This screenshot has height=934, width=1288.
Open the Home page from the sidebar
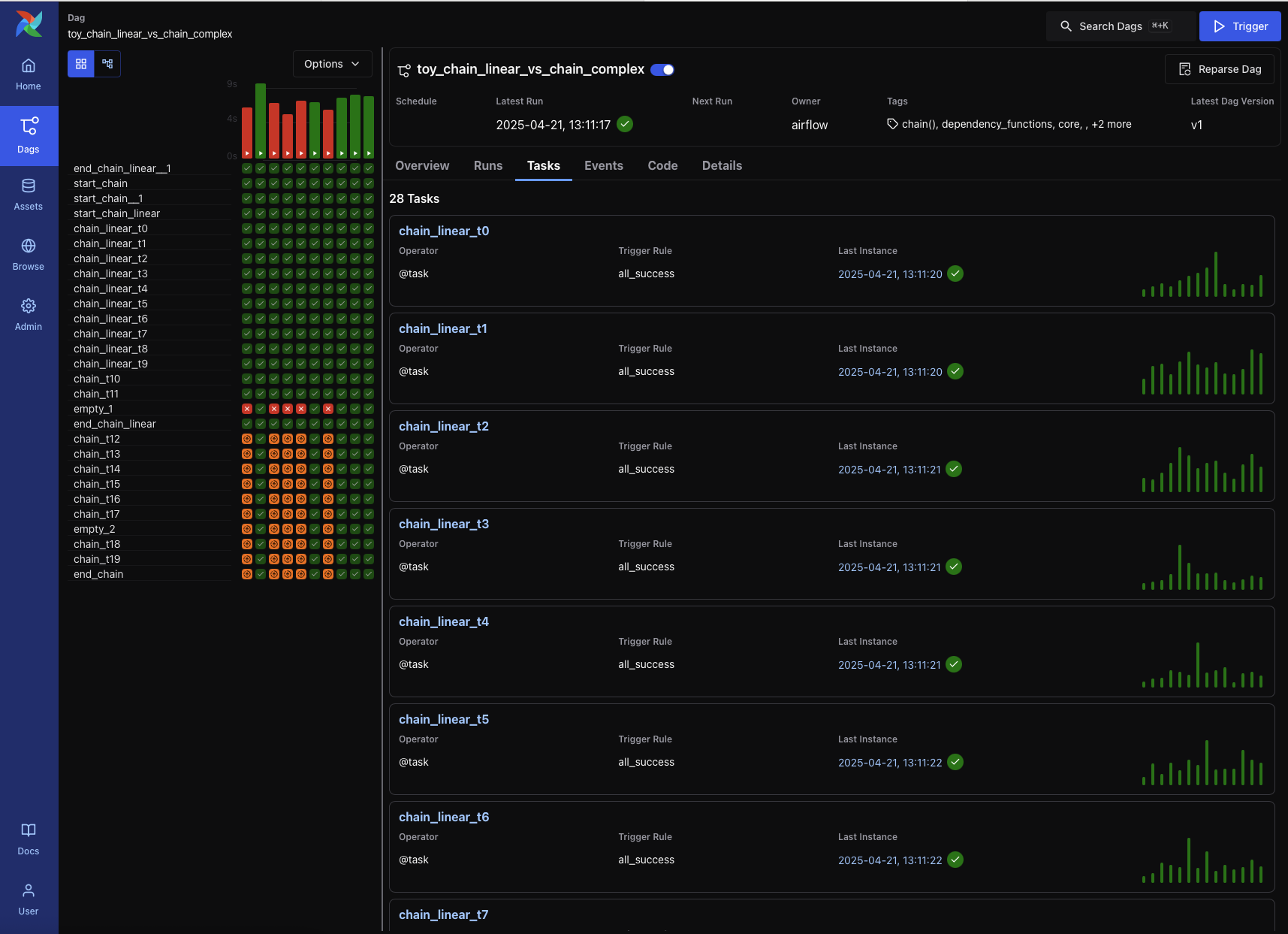[x=29, y=73]
